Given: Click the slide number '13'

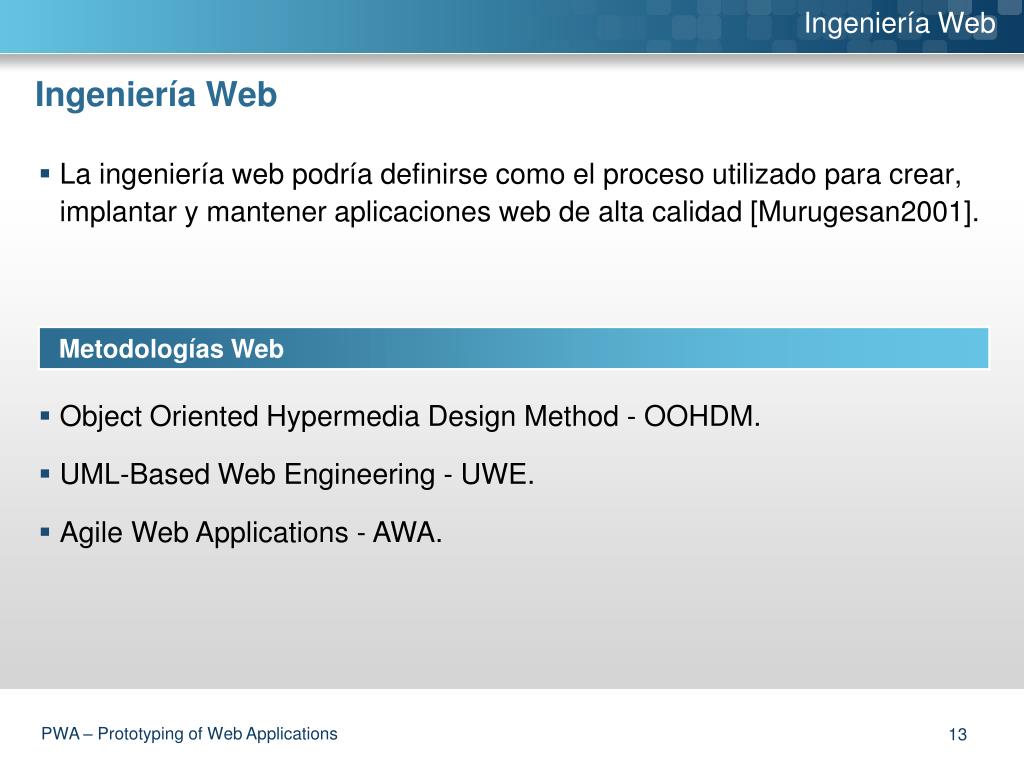Looking at the screenshot, I should (957, 735).
